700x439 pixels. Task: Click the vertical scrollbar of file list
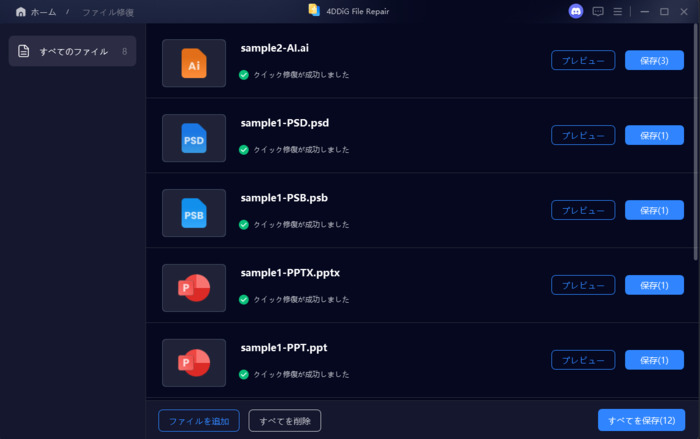pyautogui.click(x=696, y=142)
